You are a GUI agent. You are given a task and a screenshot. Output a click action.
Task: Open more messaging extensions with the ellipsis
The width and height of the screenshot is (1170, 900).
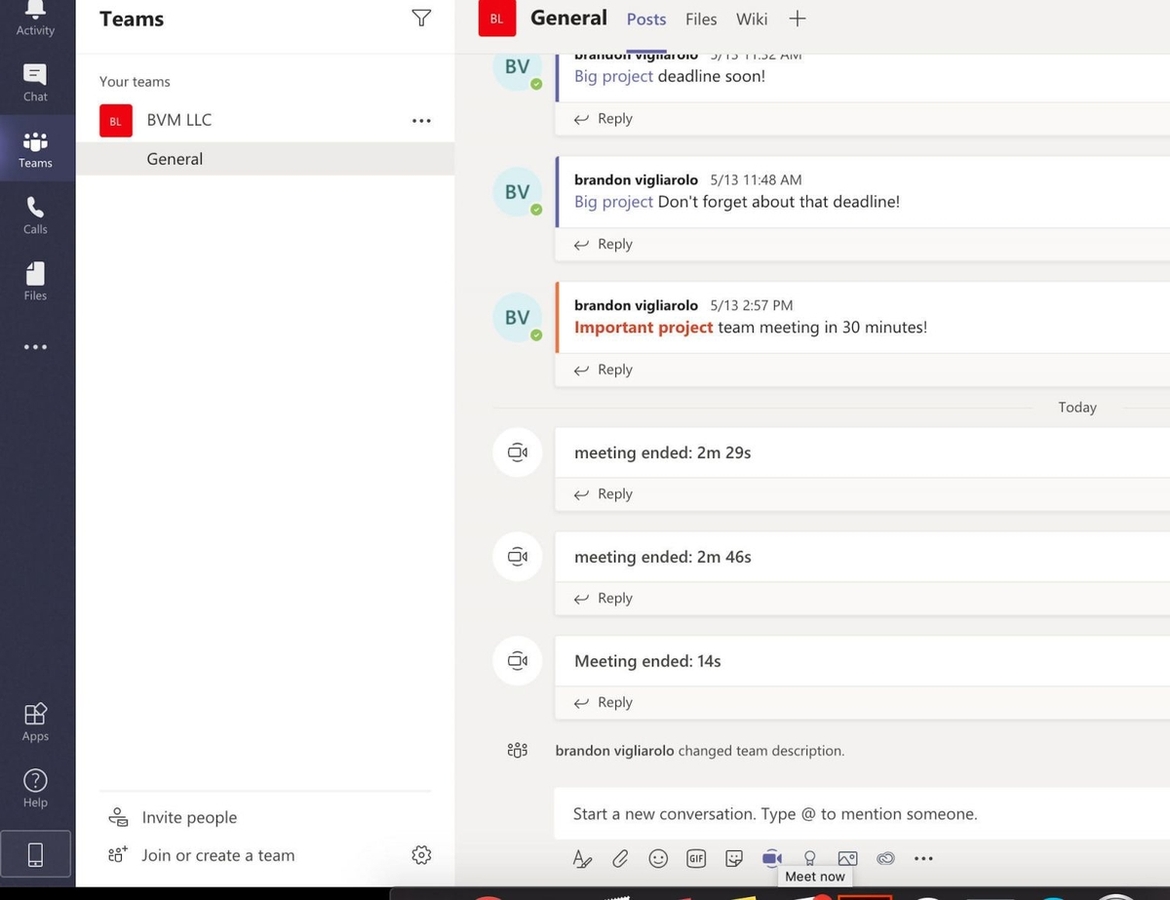click(x=923, y=858)
